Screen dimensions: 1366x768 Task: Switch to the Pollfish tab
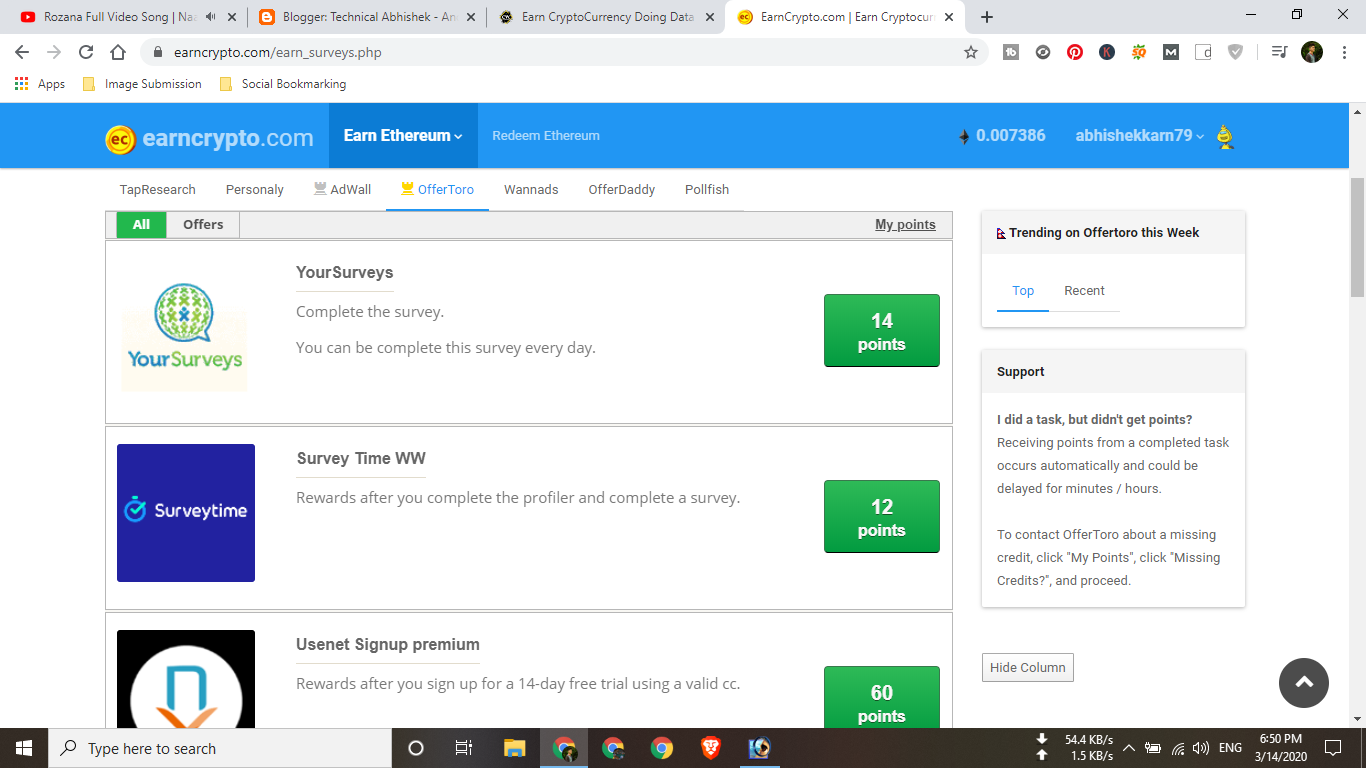point(707,189)
